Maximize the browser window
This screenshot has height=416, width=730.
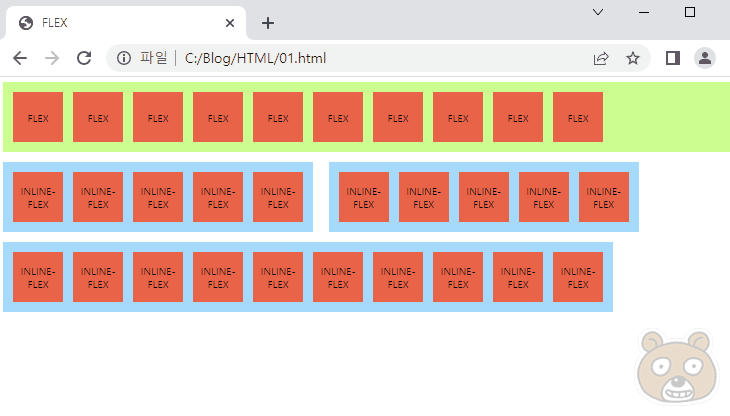pos(690,12)
